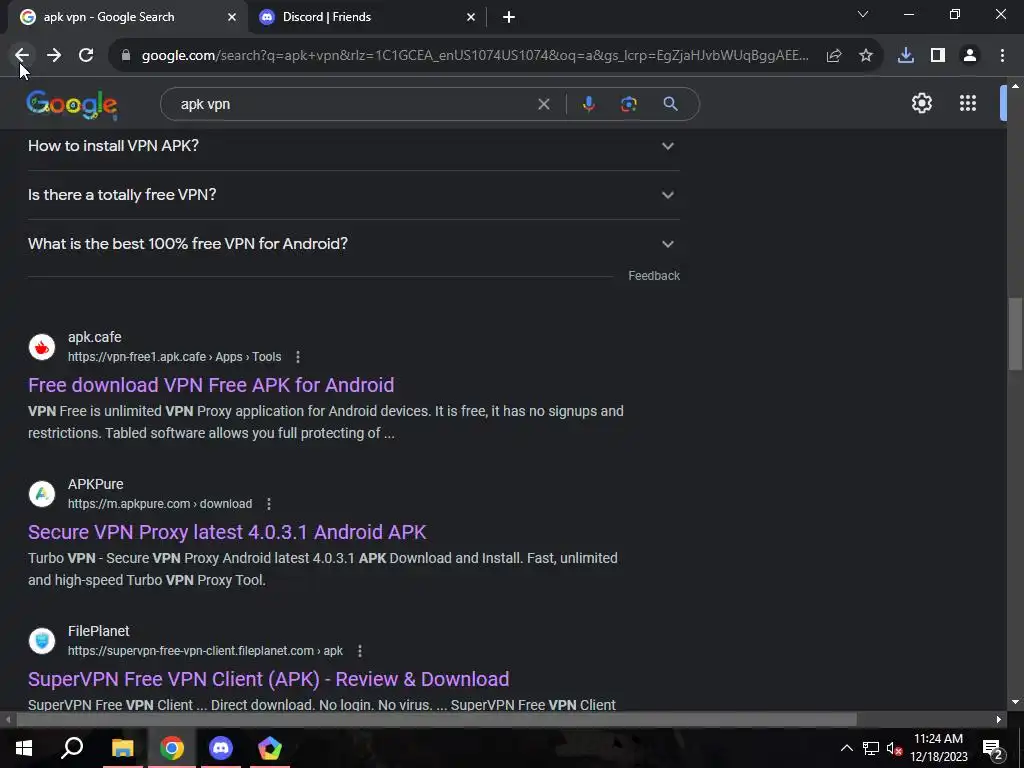Image resolution: width=1024 pixels, height=768 pixels.
Task: Open more options for FilePlanet result
Action: pyautogui.click(x=360, y=651)
